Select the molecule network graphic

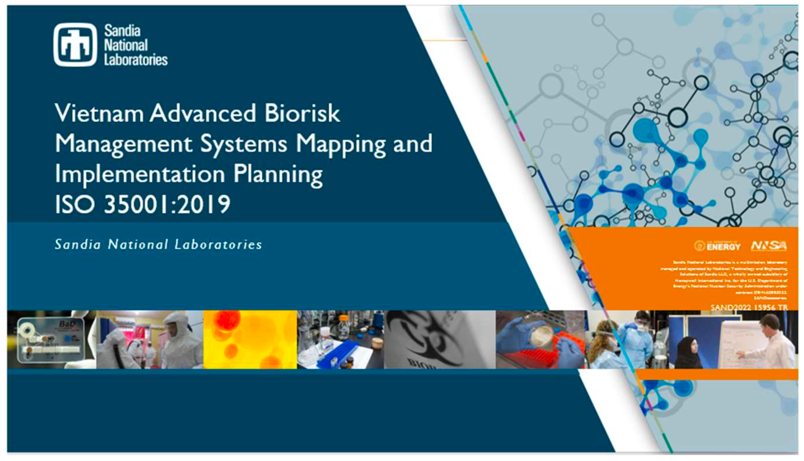(x=640, y=110)
